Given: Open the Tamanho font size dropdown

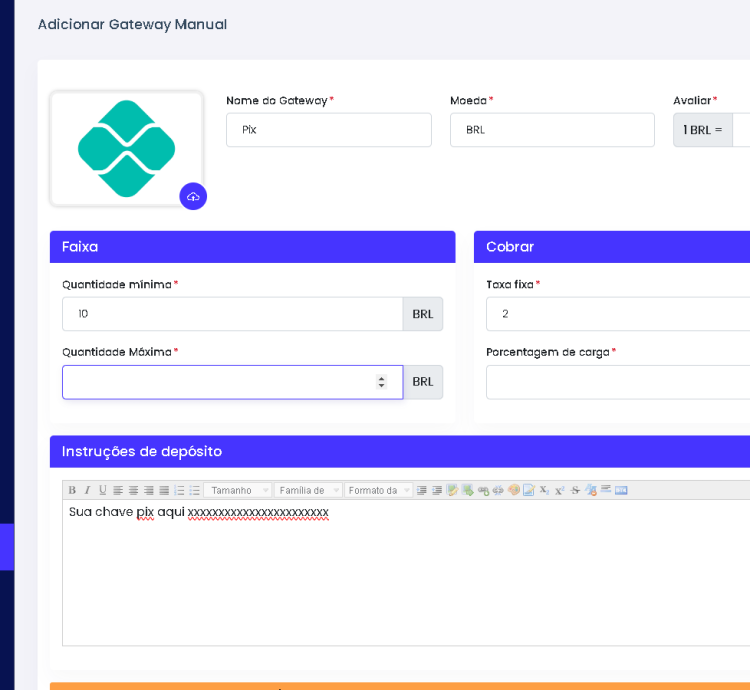Looking at the screenshot, I should click(238, 490).
